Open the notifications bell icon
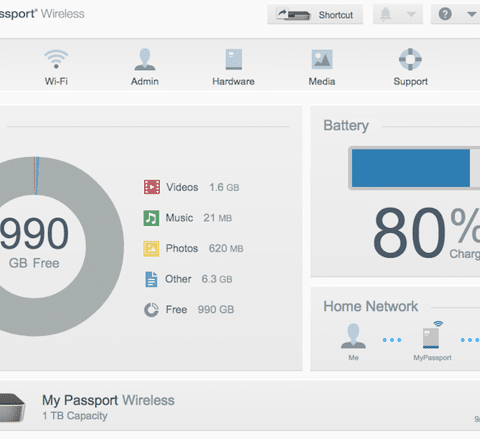 point(386,14)
